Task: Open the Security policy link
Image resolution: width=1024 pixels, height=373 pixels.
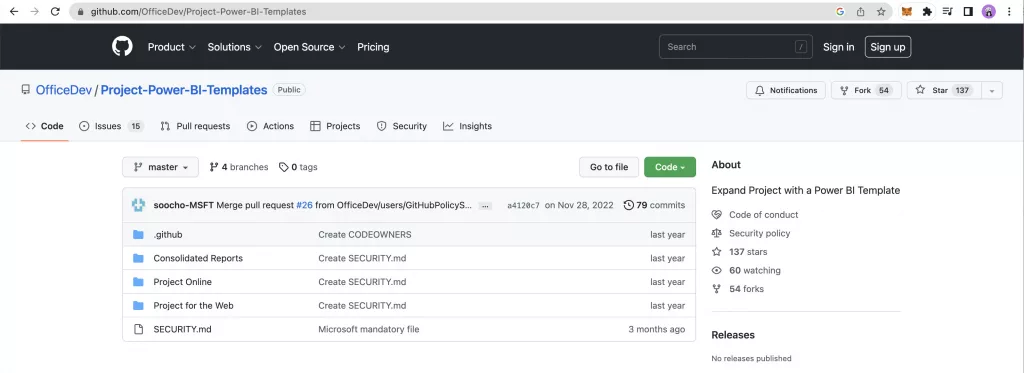Action: (x=760, y=233)
